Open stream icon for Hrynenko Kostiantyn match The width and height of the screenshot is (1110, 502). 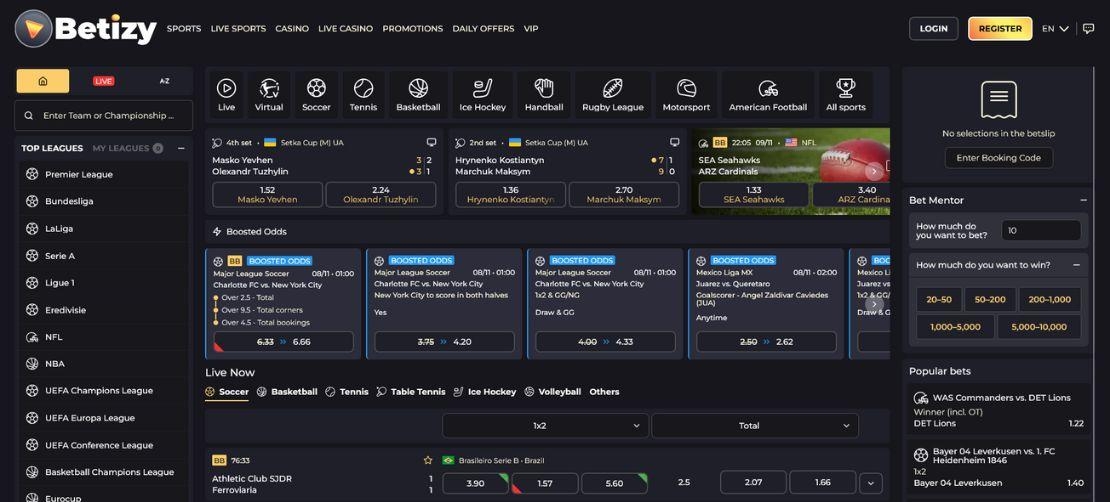675,142
